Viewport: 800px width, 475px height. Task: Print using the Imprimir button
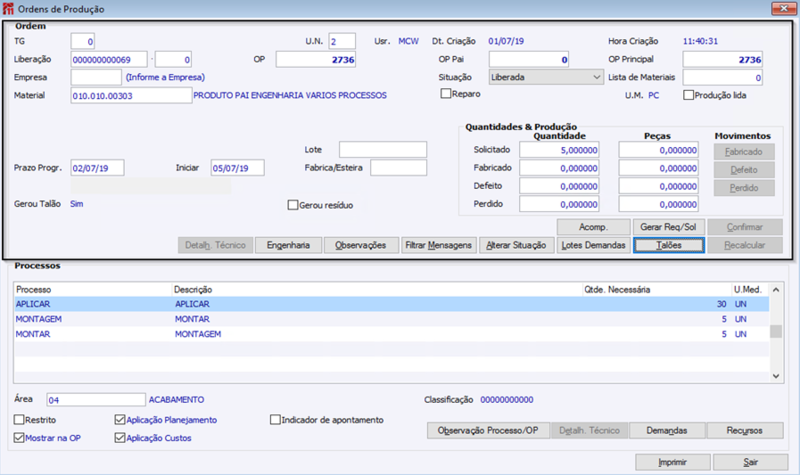coord(671,462)
